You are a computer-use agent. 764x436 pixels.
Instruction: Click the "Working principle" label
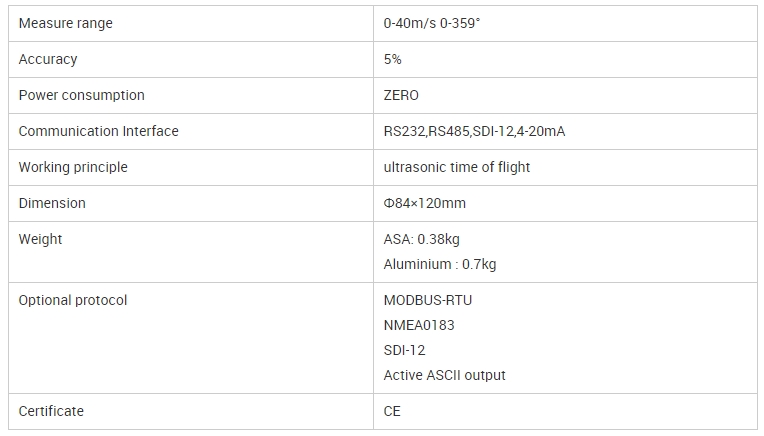pos(73,167)
